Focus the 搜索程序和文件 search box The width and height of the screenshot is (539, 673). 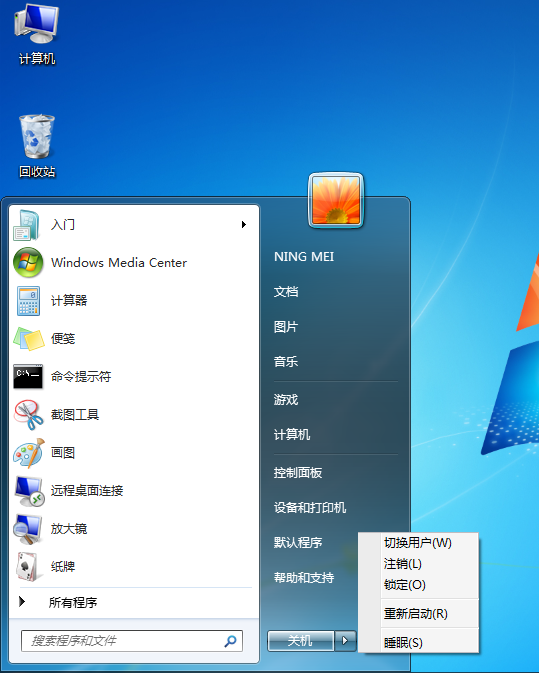coord(132,641)
